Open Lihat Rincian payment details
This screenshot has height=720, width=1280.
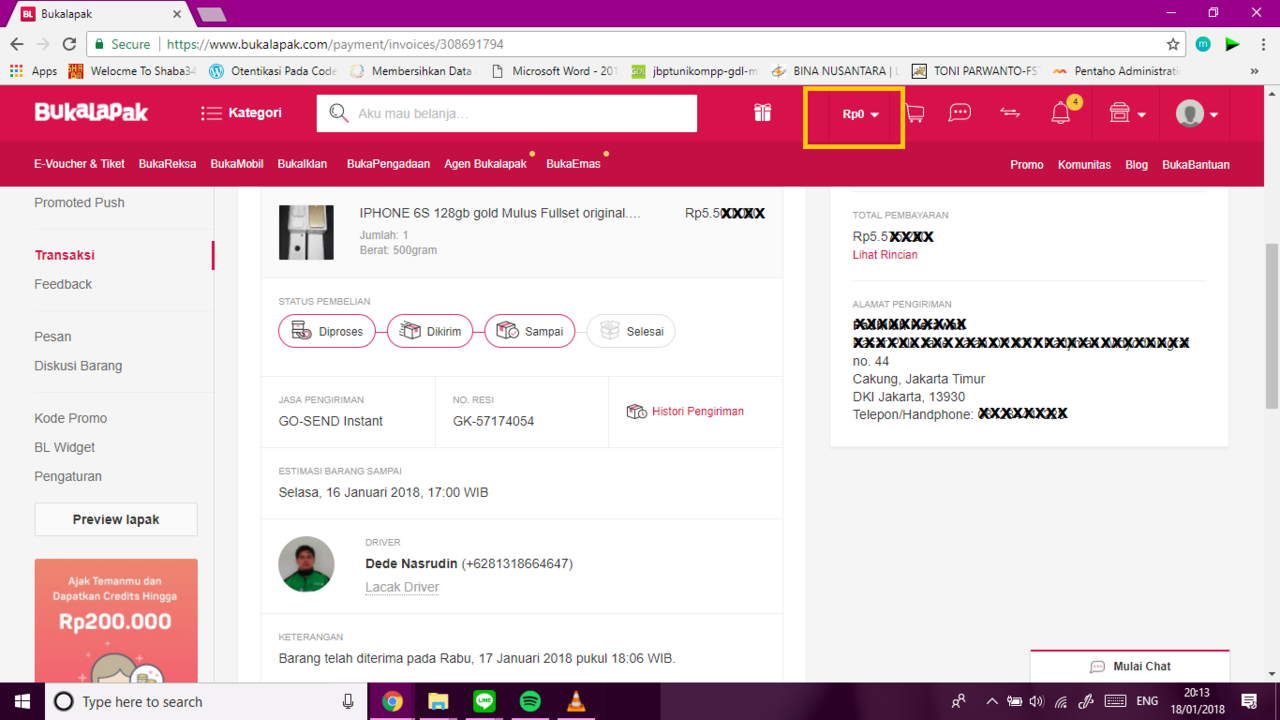point(885,255)
